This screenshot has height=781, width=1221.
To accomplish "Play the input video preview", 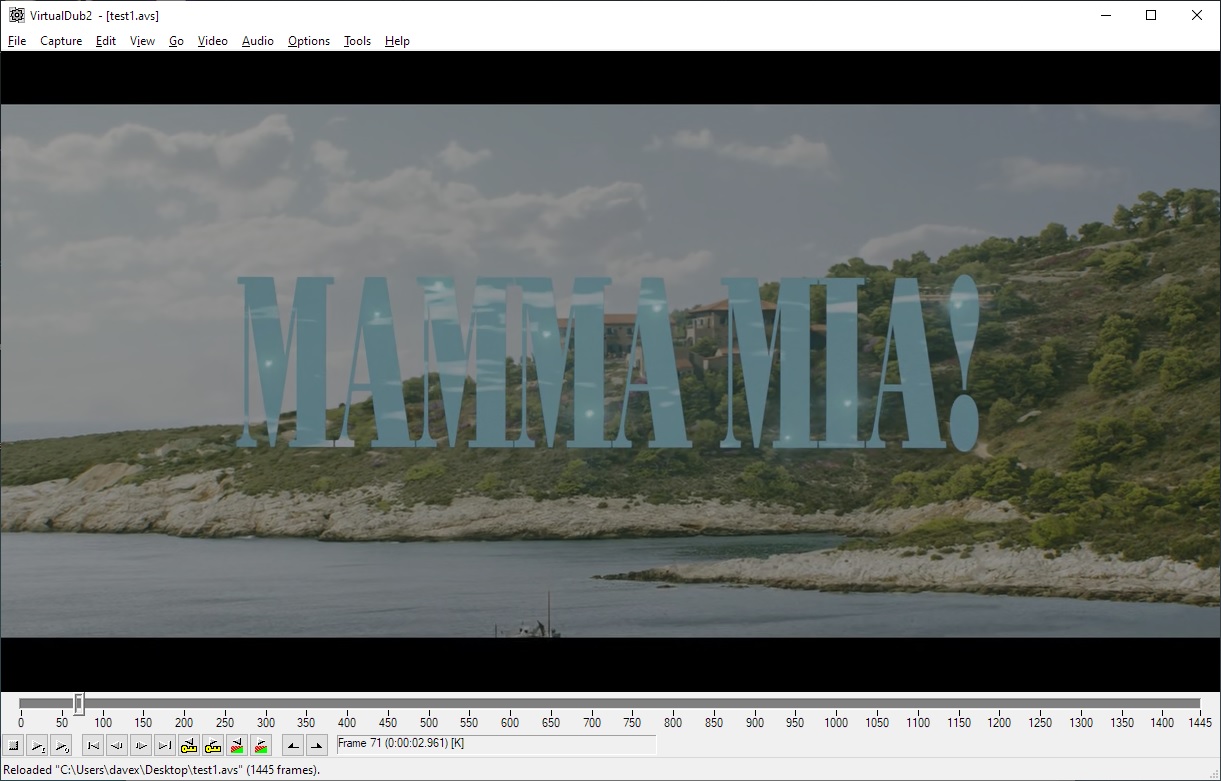I will [x=37, y=745].
